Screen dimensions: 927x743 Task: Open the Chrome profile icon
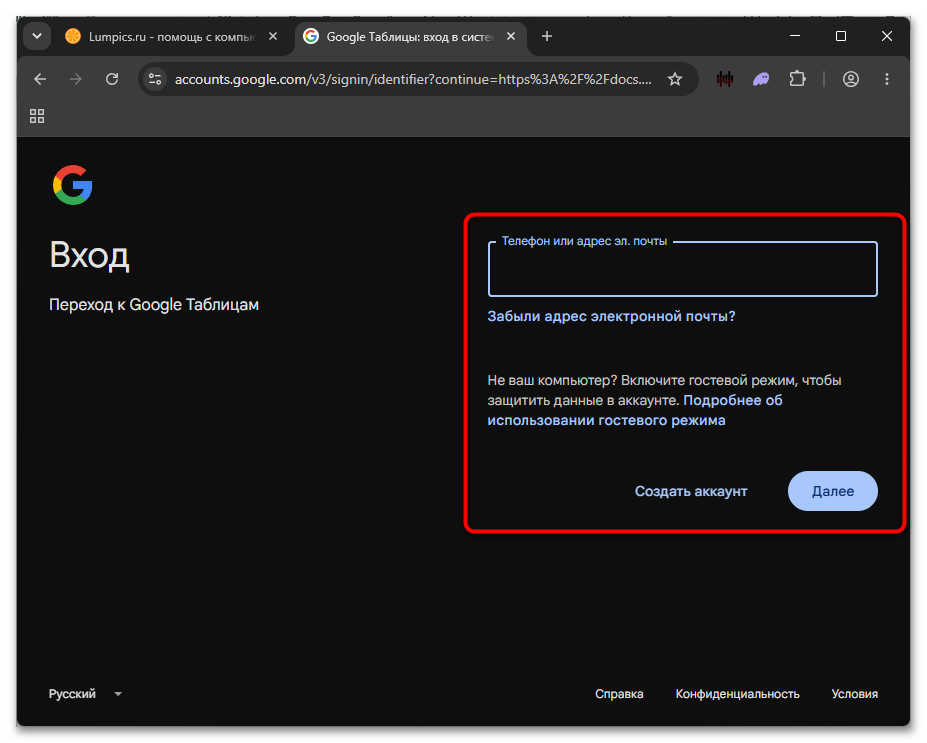851,79
